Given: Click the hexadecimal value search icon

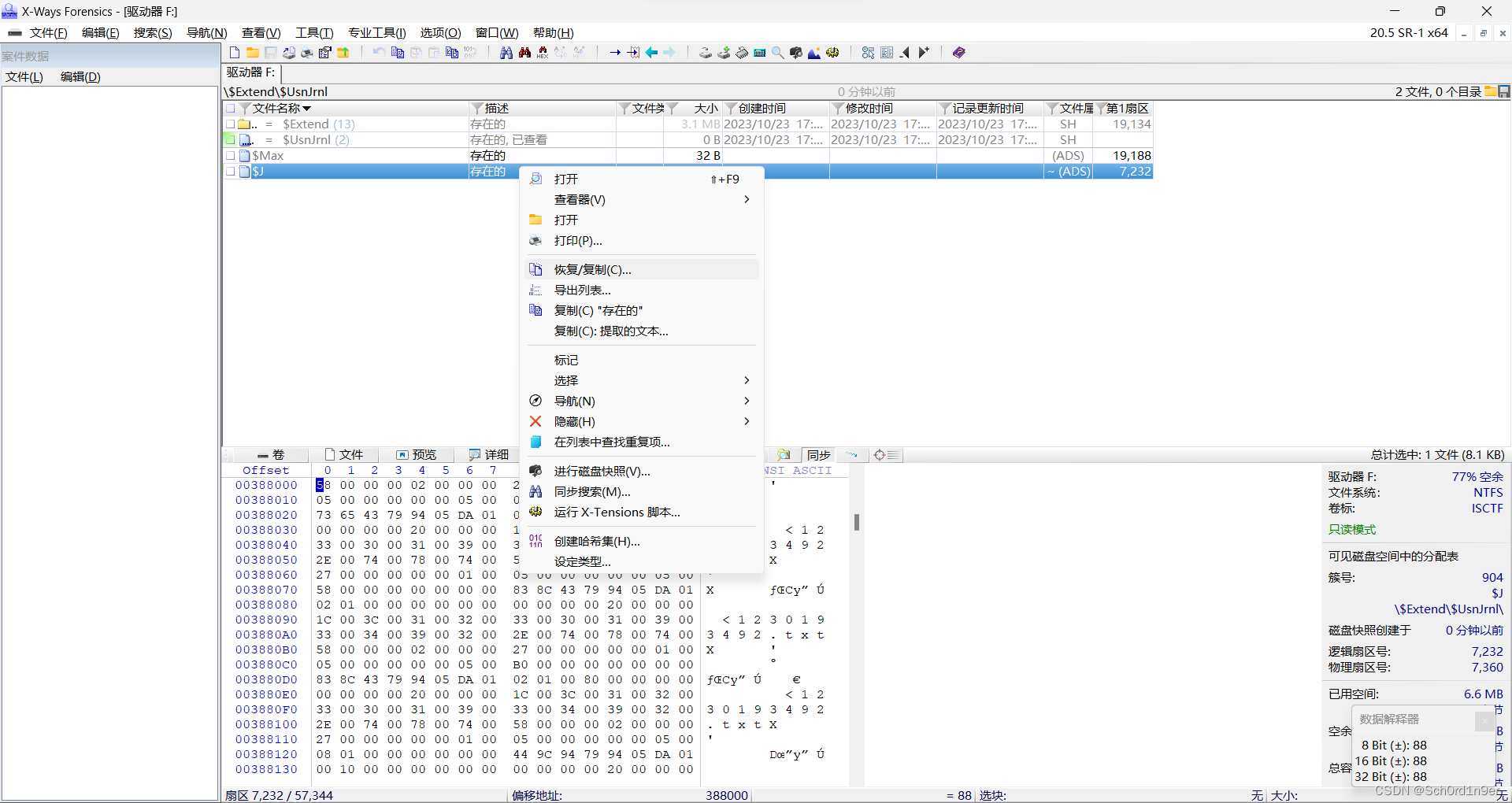Looking at the screenshot, I should click(x=543, y=52).
